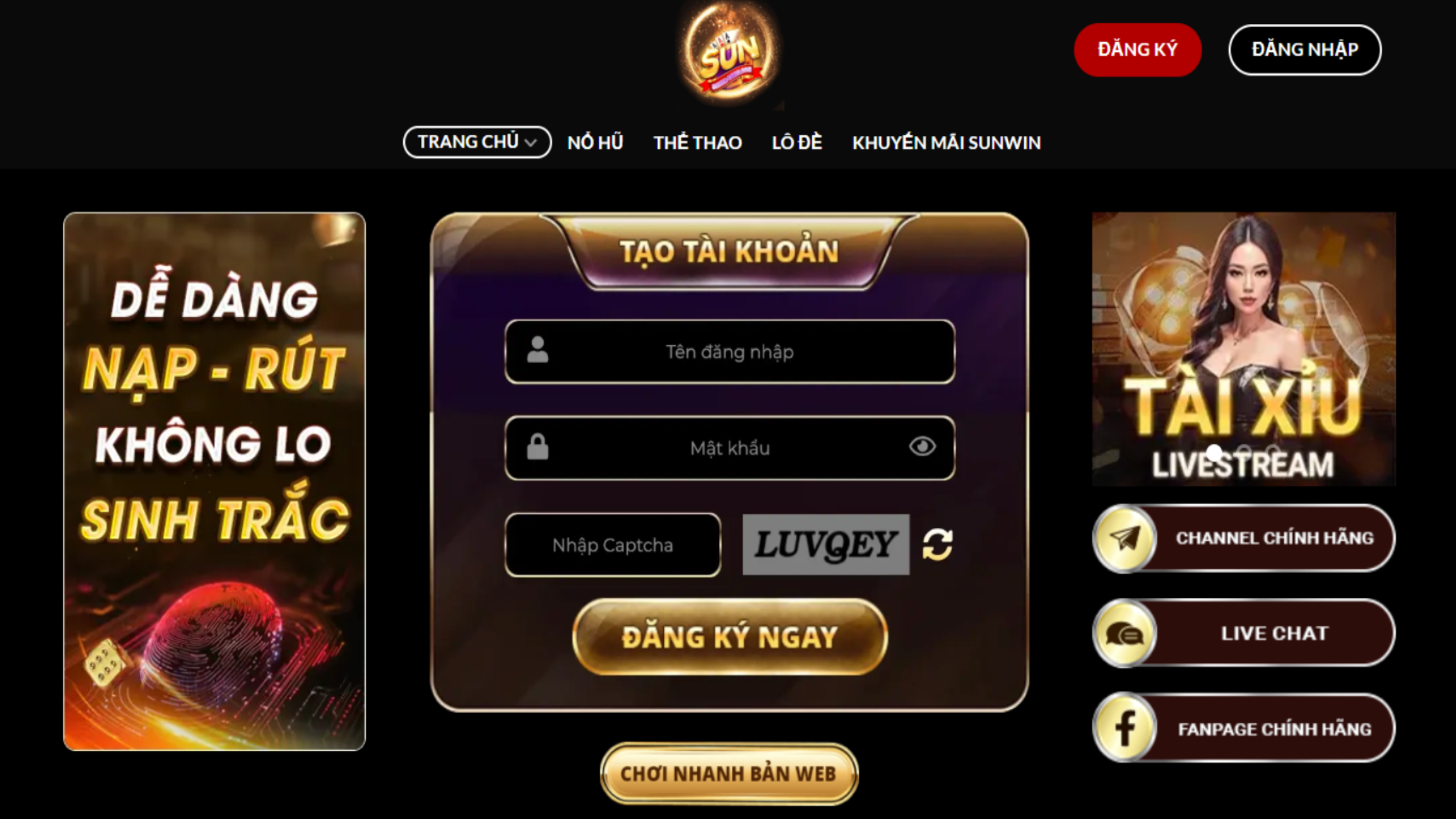Expand the TRANG CHỦ dropdown chevron

pos(531,143)
